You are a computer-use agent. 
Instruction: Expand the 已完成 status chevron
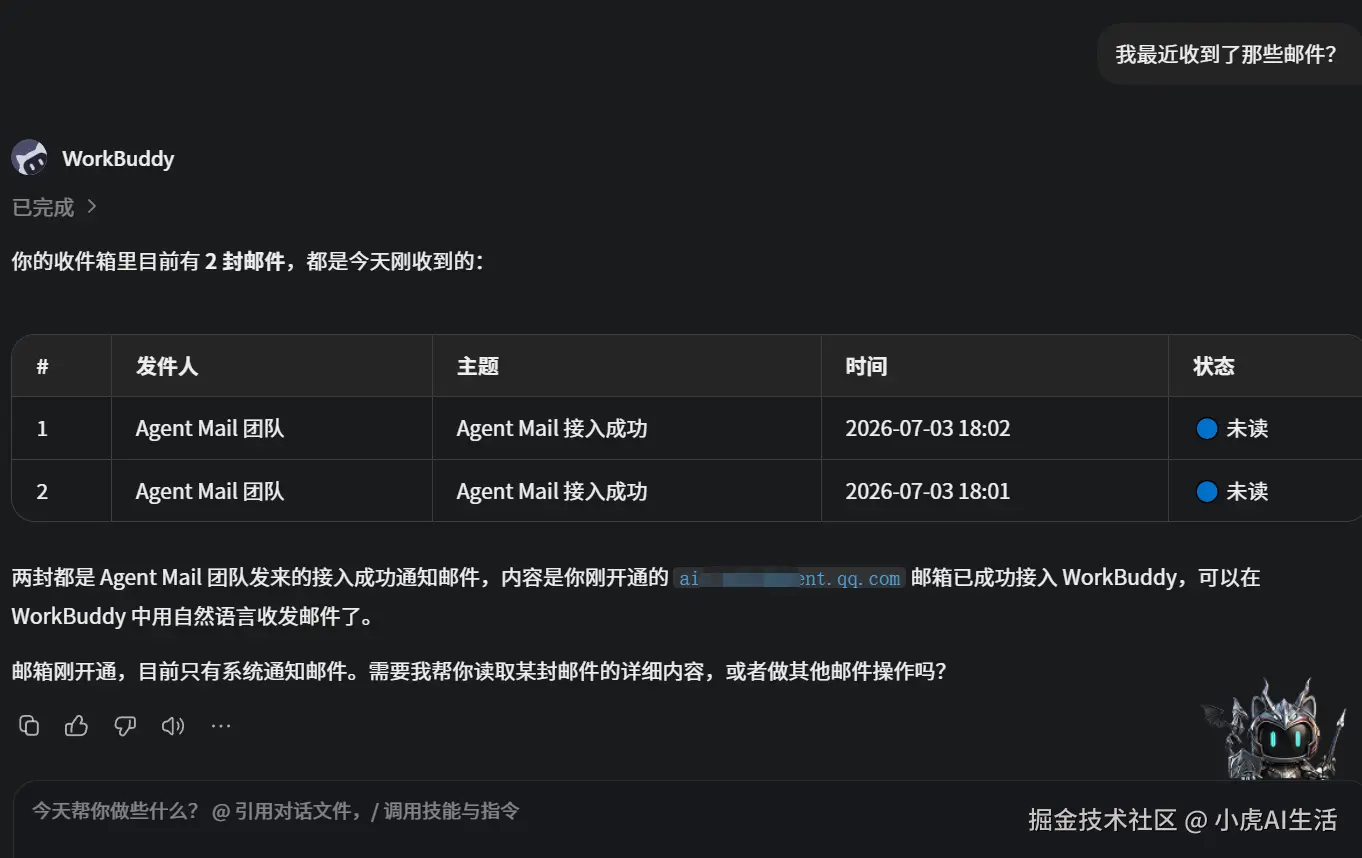coord(92,207)
